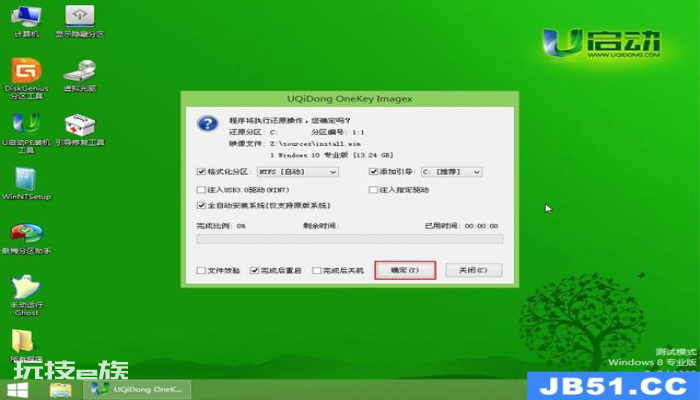Click the 分区编号: 1:1 text

coord(338,132)
